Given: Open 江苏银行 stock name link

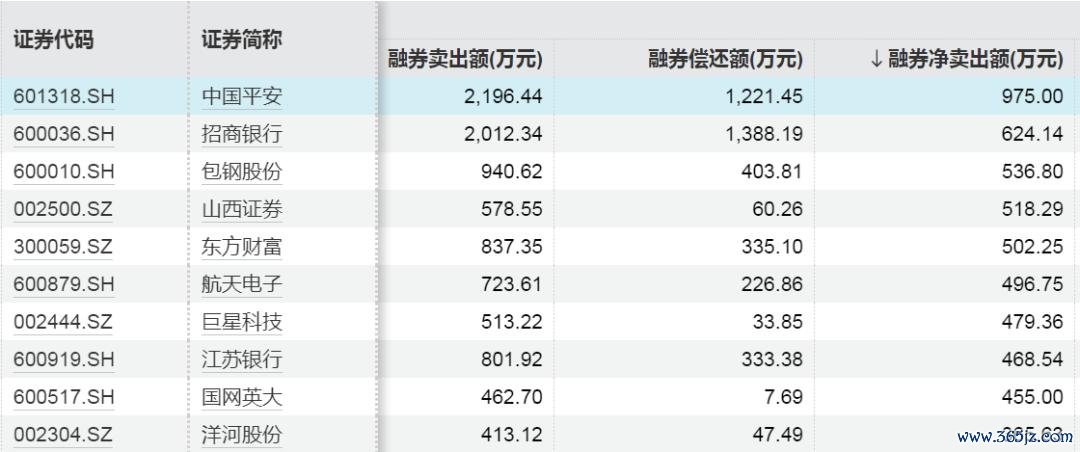Looking at the screenshot, I should [242, 359].
